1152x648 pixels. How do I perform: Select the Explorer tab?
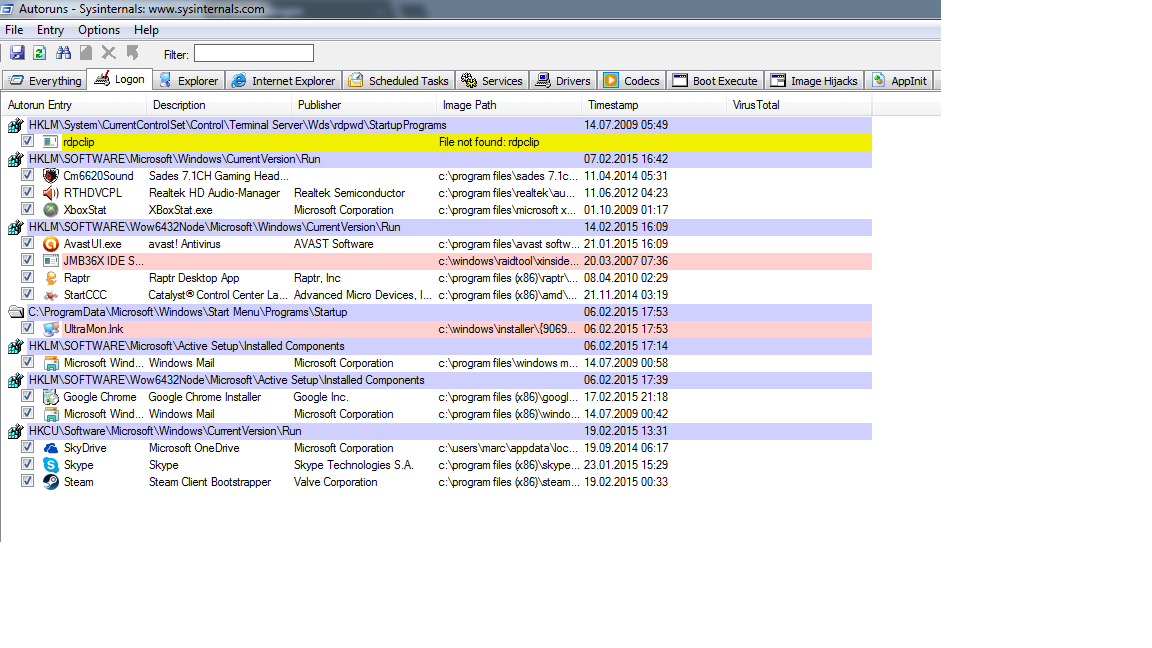tap(189, 81)
